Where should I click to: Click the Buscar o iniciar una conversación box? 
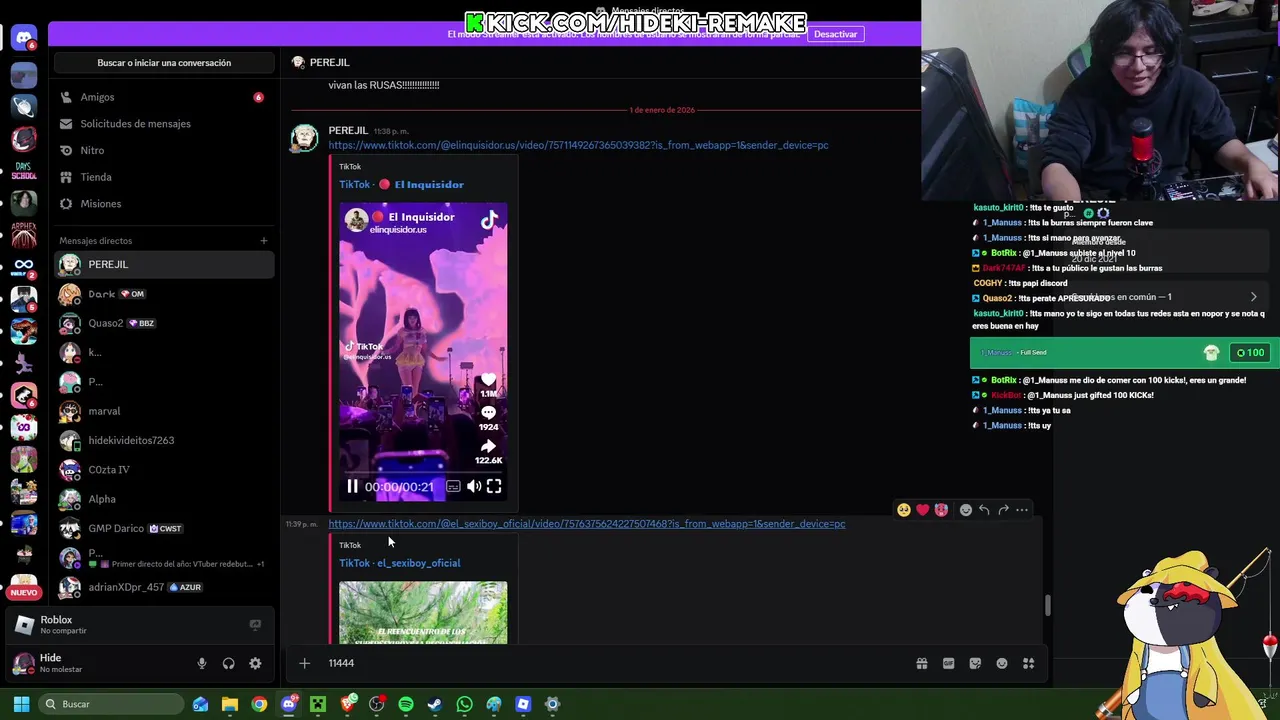(164, 63)
